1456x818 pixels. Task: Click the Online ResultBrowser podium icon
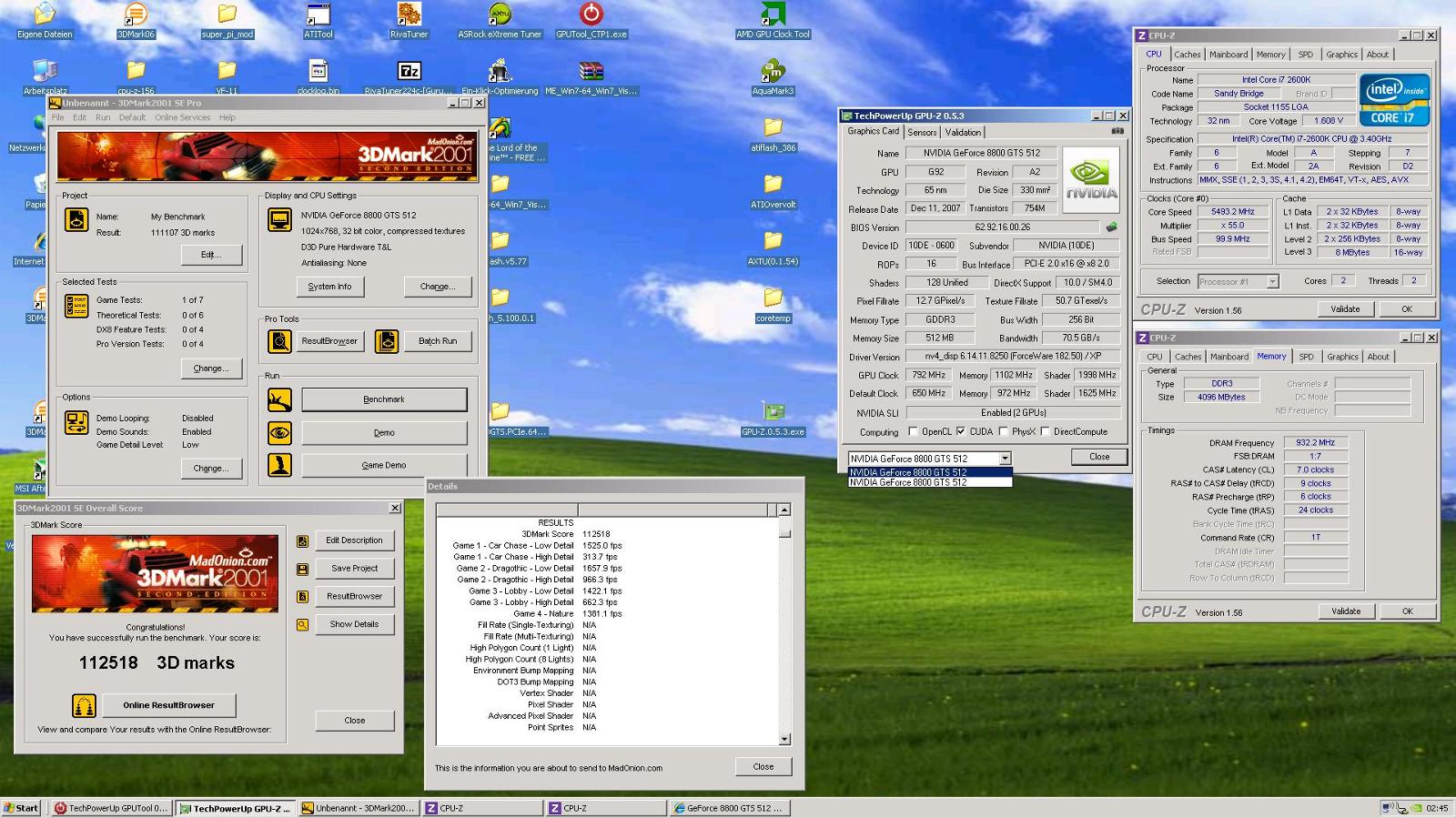[84, 705]
